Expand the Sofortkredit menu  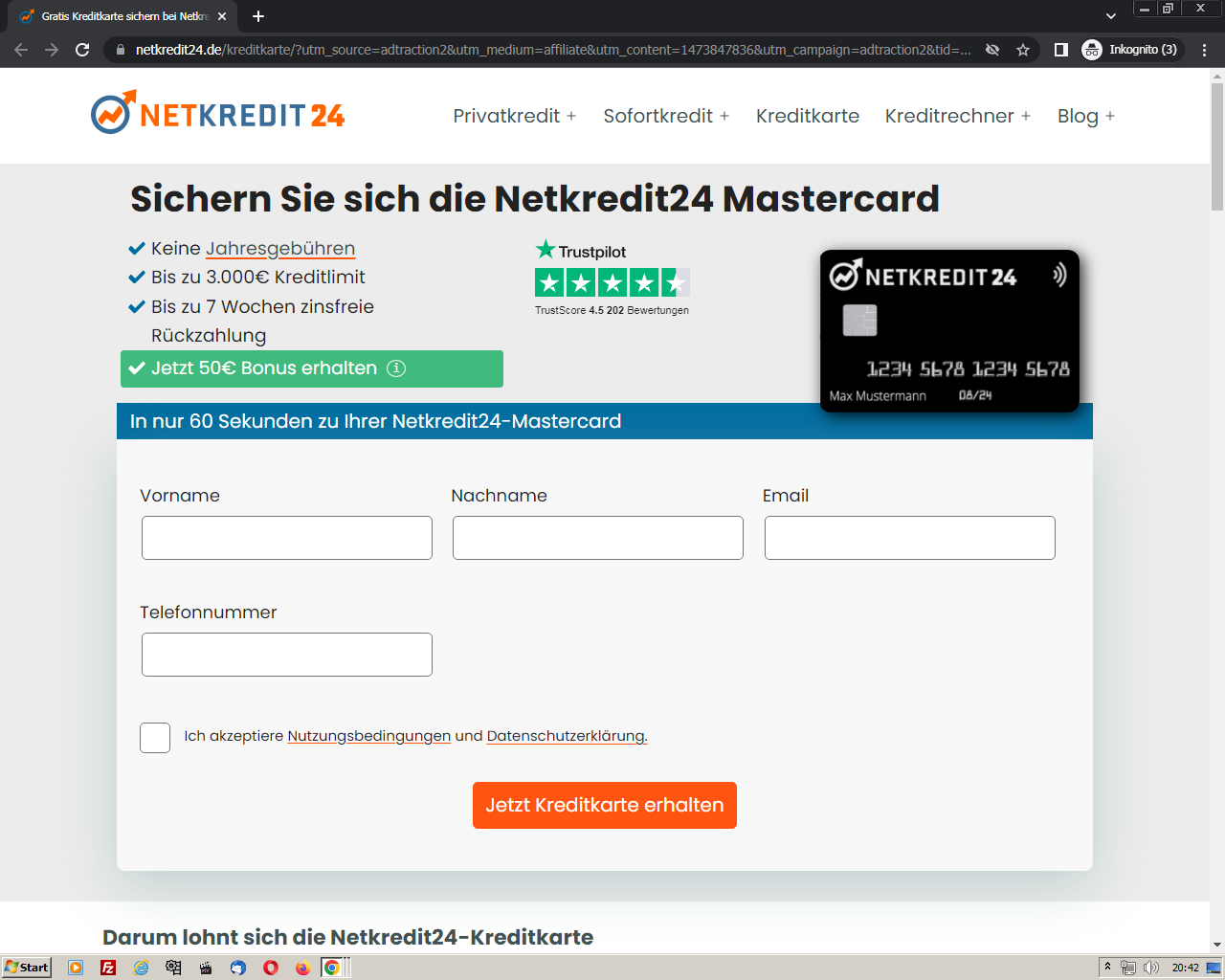[666, 116]
